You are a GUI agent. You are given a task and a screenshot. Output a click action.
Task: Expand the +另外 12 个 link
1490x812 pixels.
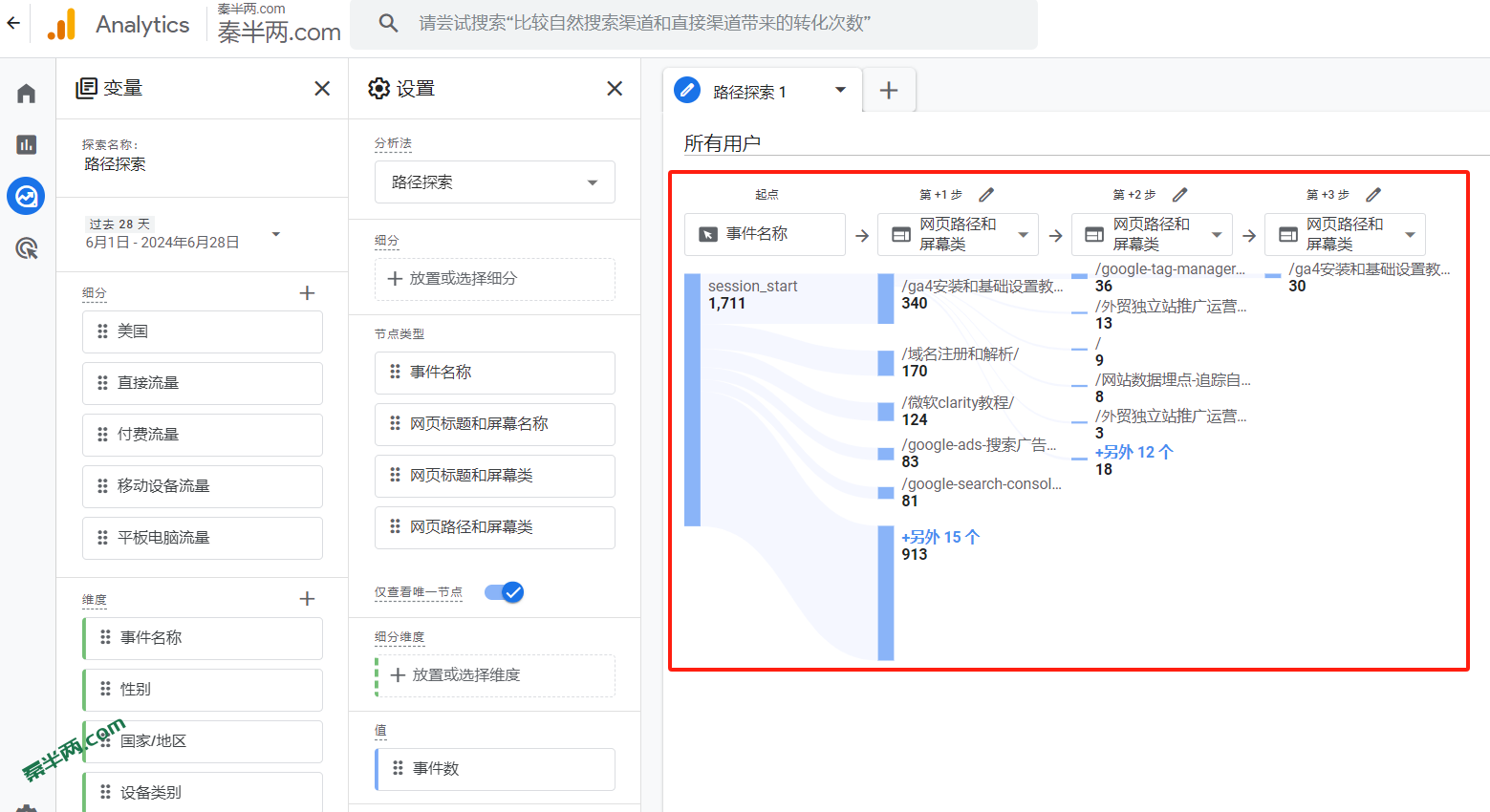pyautogui.click(x=1134, y=451)
